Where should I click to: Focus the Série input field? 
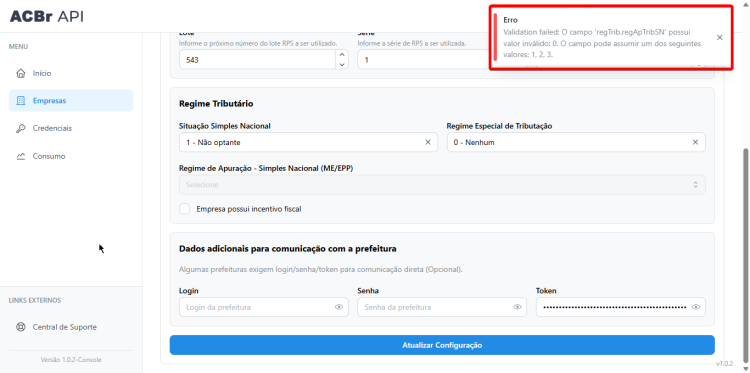point(423,60)
